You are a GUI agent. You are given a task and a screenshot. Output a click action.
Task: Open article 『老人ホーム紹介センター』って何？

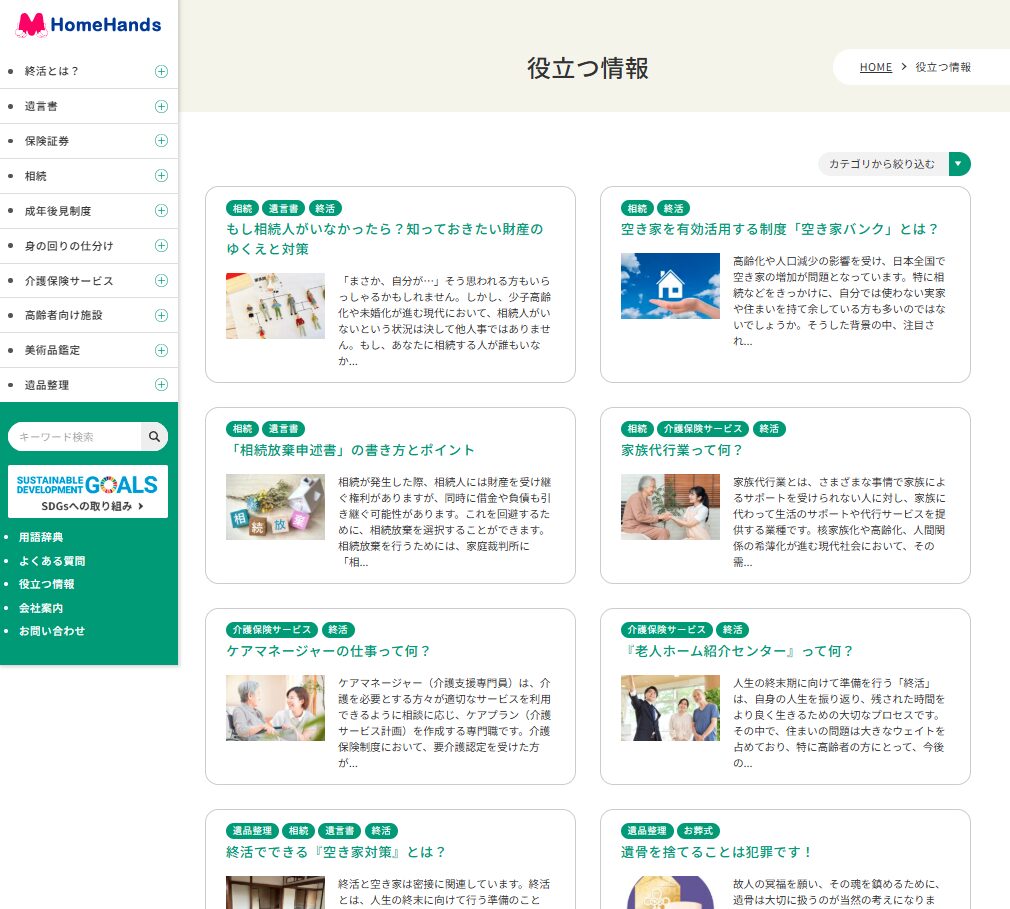coord(737,651)
